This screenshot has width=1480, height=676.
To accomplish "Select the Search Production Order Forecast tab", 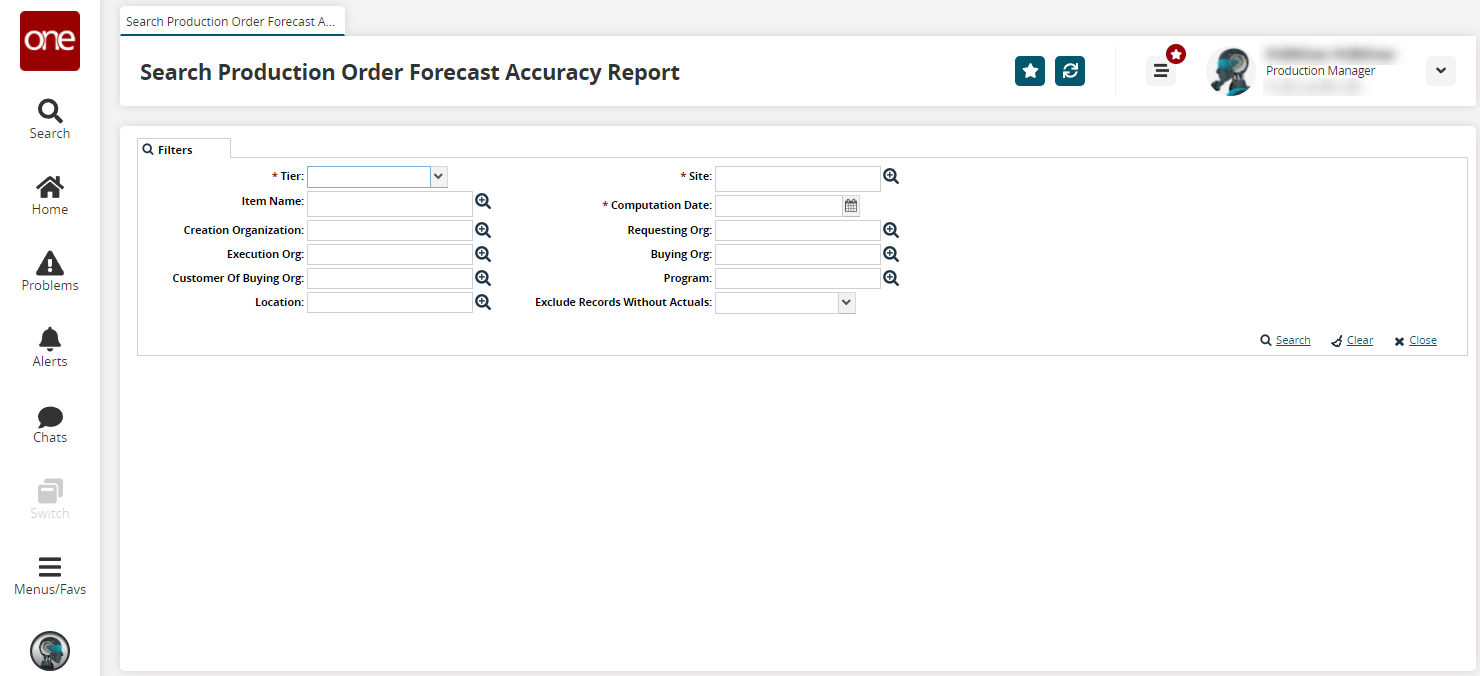I will [231, 22].
